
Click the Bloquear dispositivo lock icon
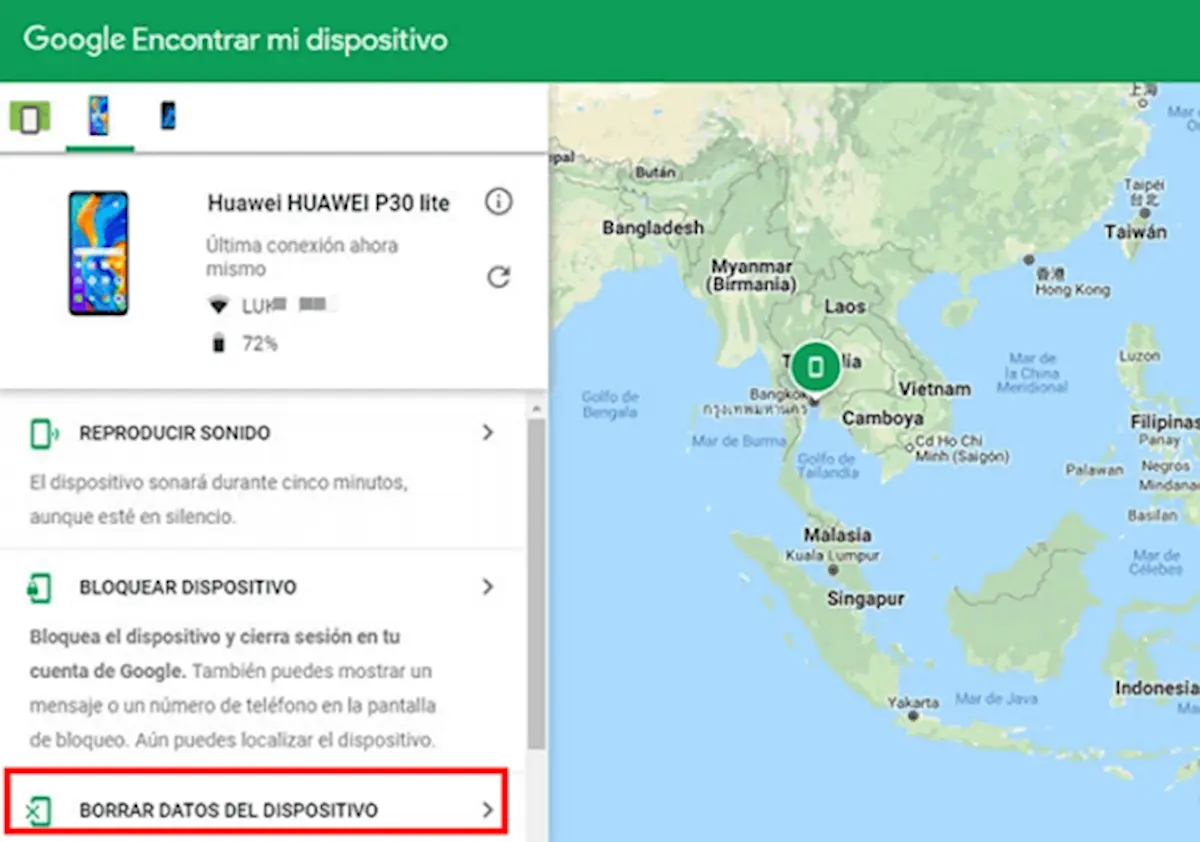39,588
